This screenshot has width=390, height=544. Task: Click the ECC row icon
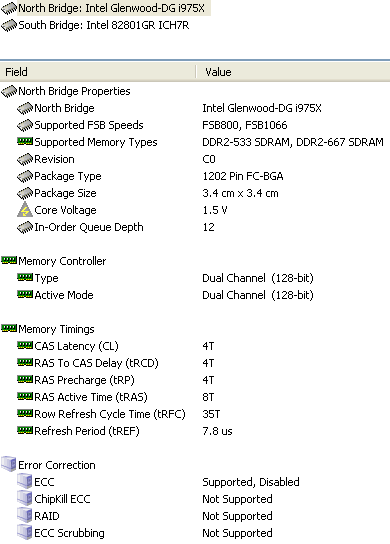click(x=25, y=481)
